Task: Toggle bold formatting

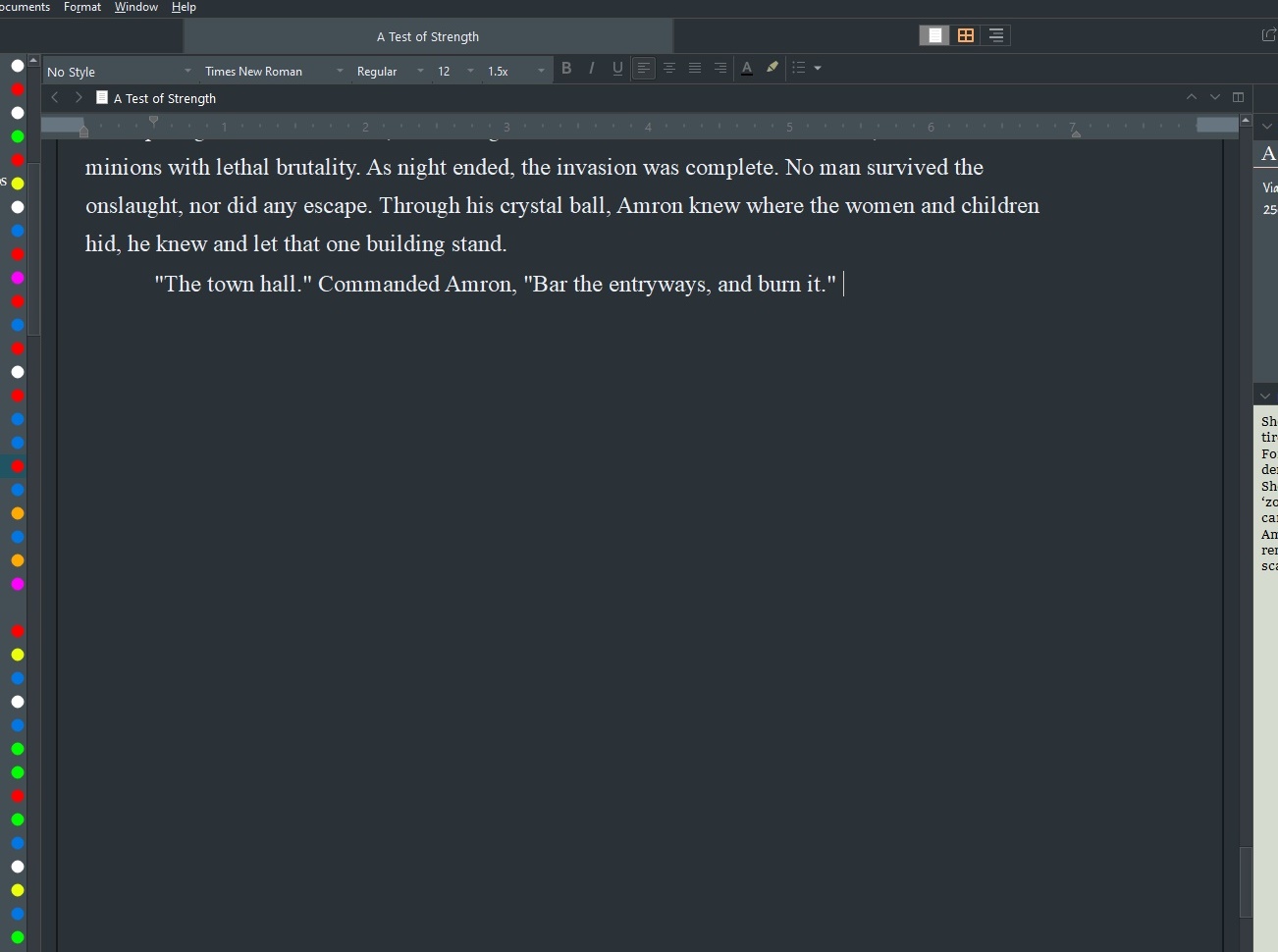Action: tap(566, 68)
